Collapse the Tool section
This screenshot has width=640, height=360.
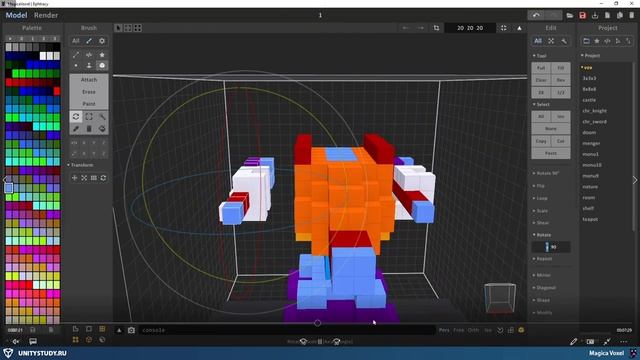coord(539,56)
